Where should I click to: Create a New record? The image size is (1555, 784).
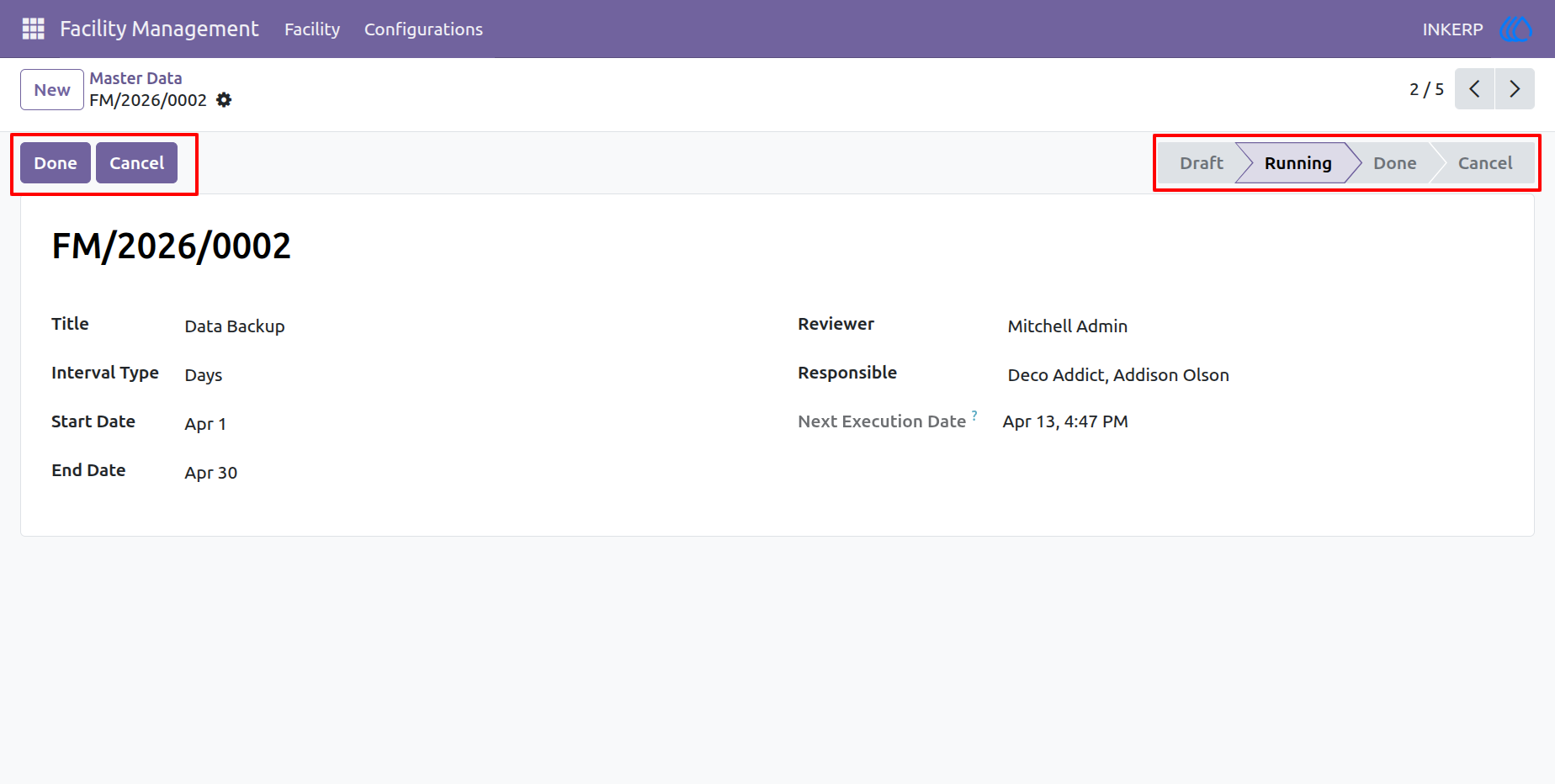click(52, 90)
